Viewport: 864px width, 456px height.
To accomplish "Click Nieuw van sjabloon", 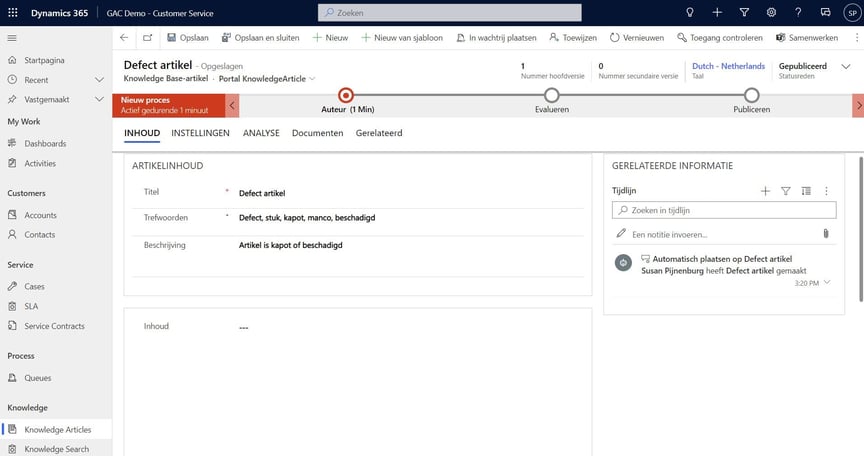I will point(402,37).
